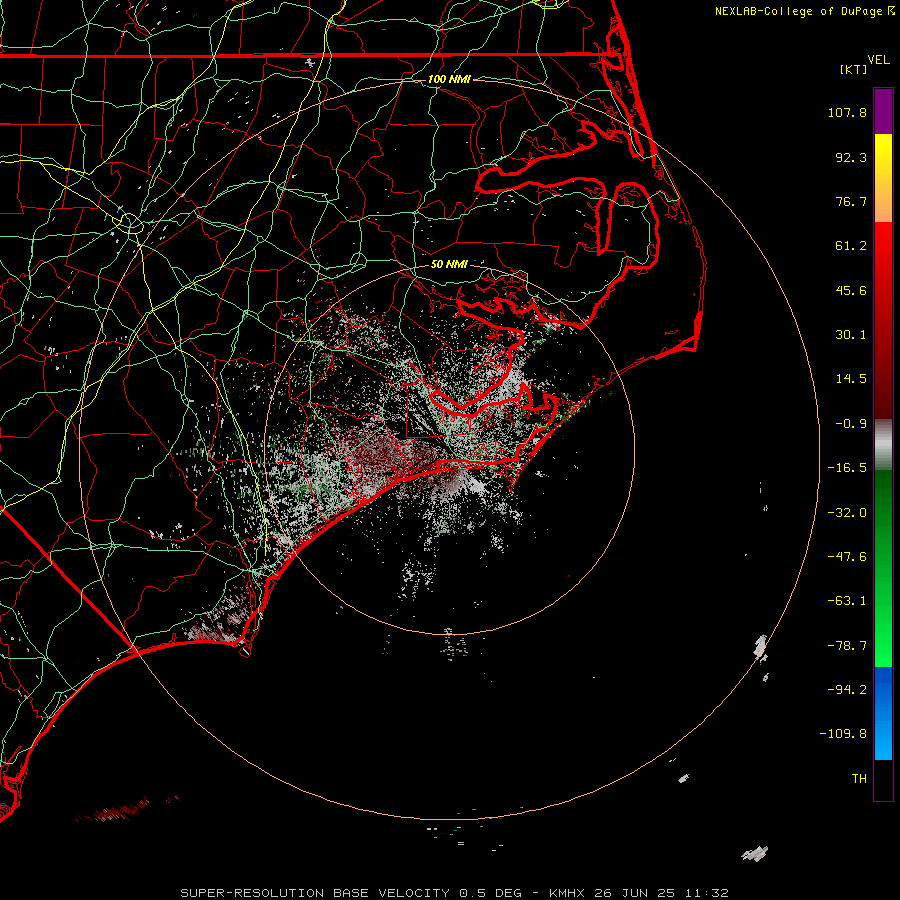Screen dimensions: 900x900
Task: Select the 45.6 scale value
Action: [x=851, y=290]
